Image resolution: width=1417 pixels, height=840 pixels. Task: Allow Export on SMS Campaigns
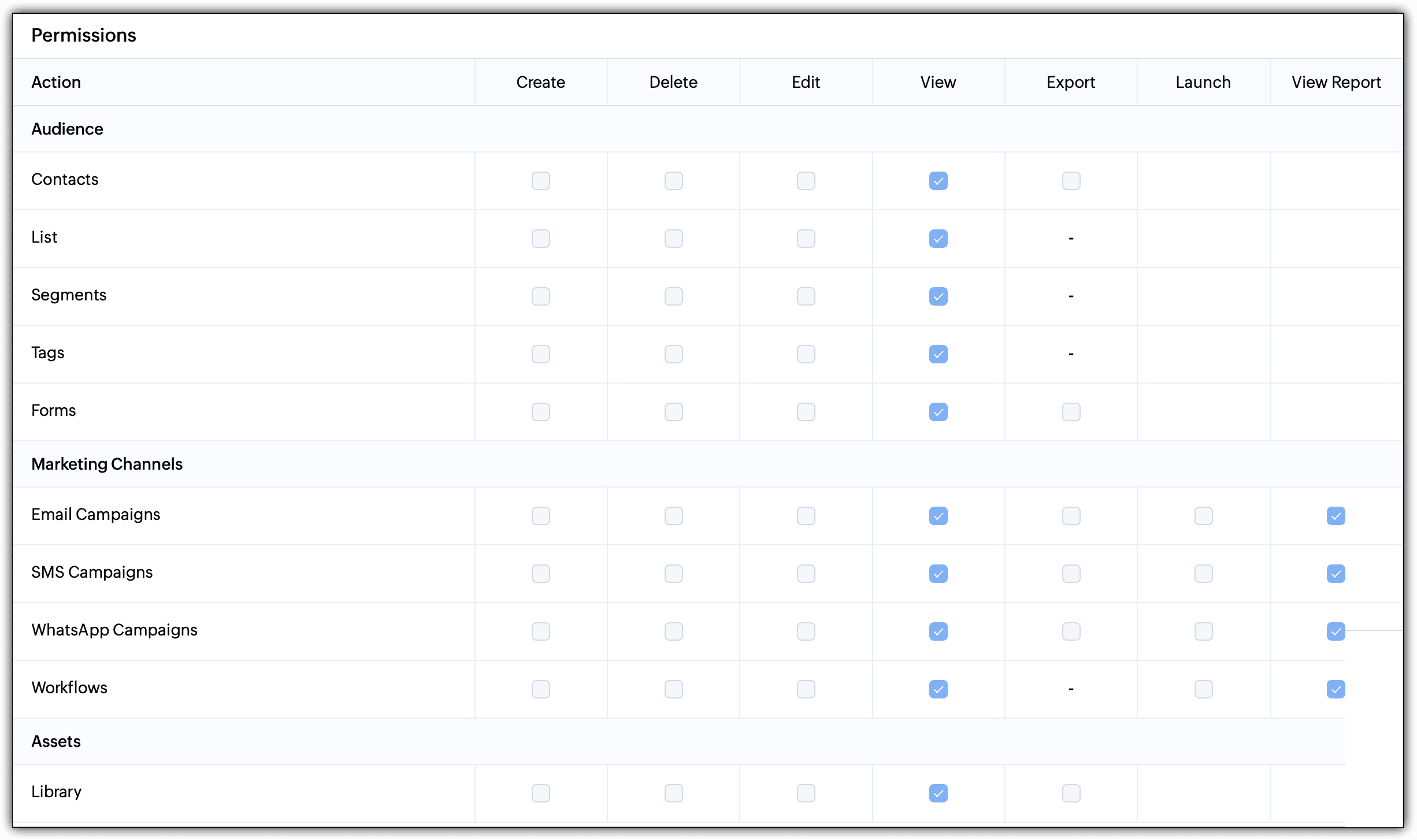click(1071, 574)
